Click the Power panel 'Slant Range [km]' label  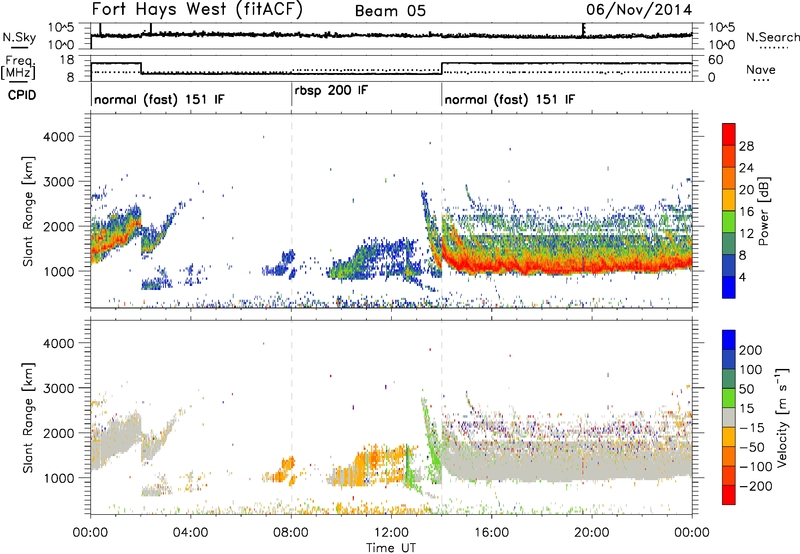[28, 211]
